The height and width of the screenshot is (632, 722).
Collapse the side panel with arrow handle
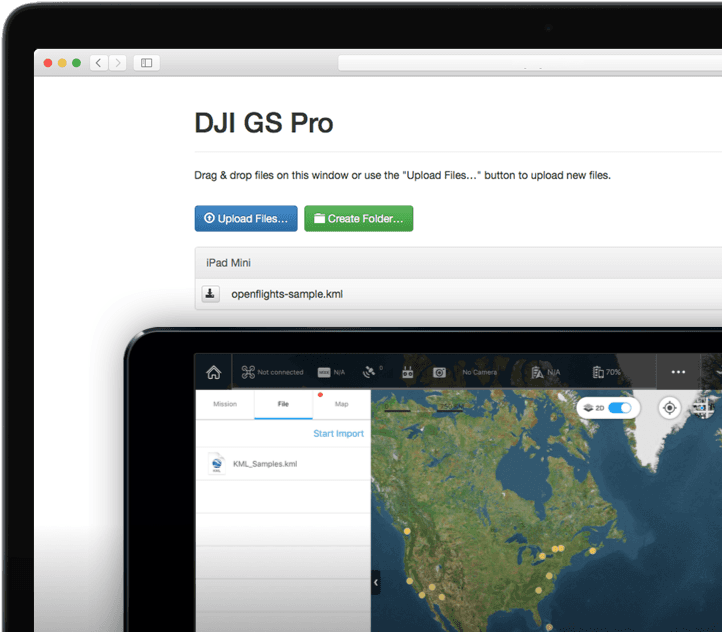click(x=376, y=582)
